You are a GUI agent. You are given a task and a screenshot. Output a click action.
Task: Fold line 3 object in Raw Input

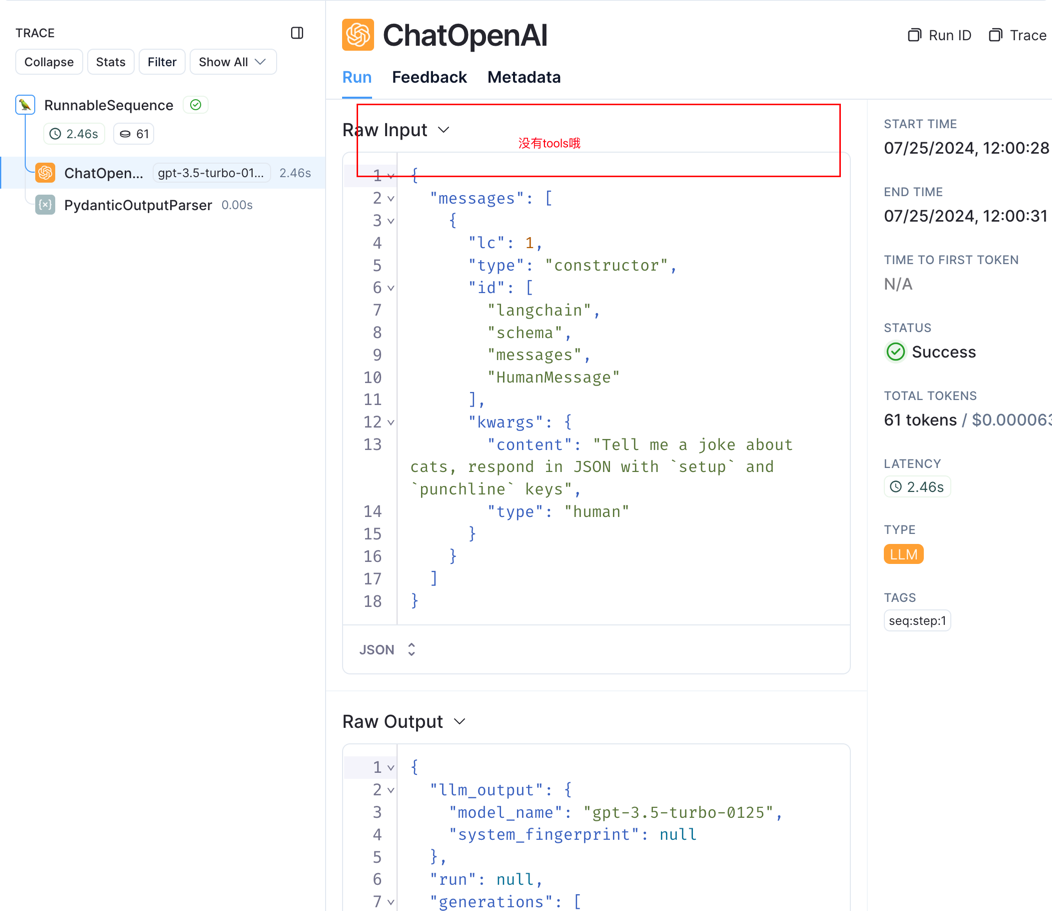pos(390,221)
